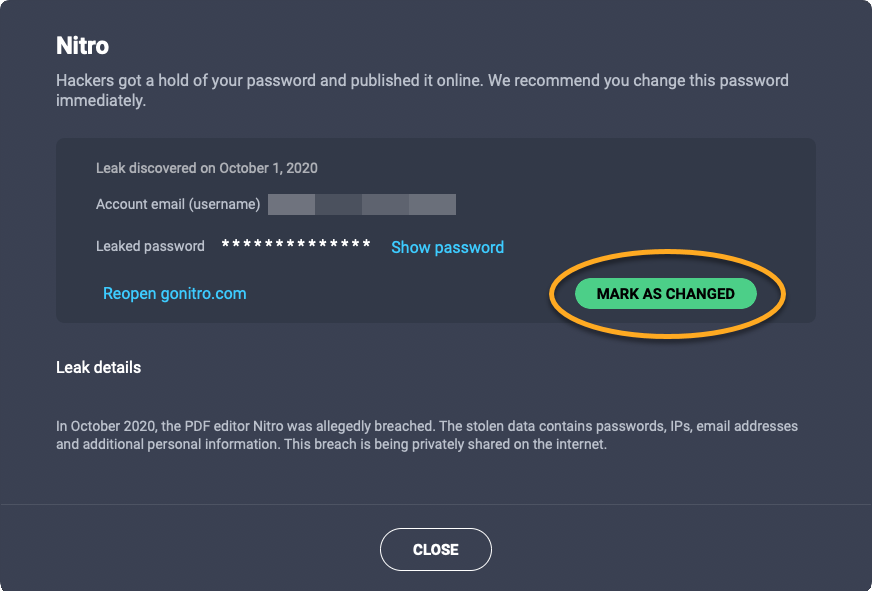Click the "Hackers got a hold" warning sentence

(267, 80)
